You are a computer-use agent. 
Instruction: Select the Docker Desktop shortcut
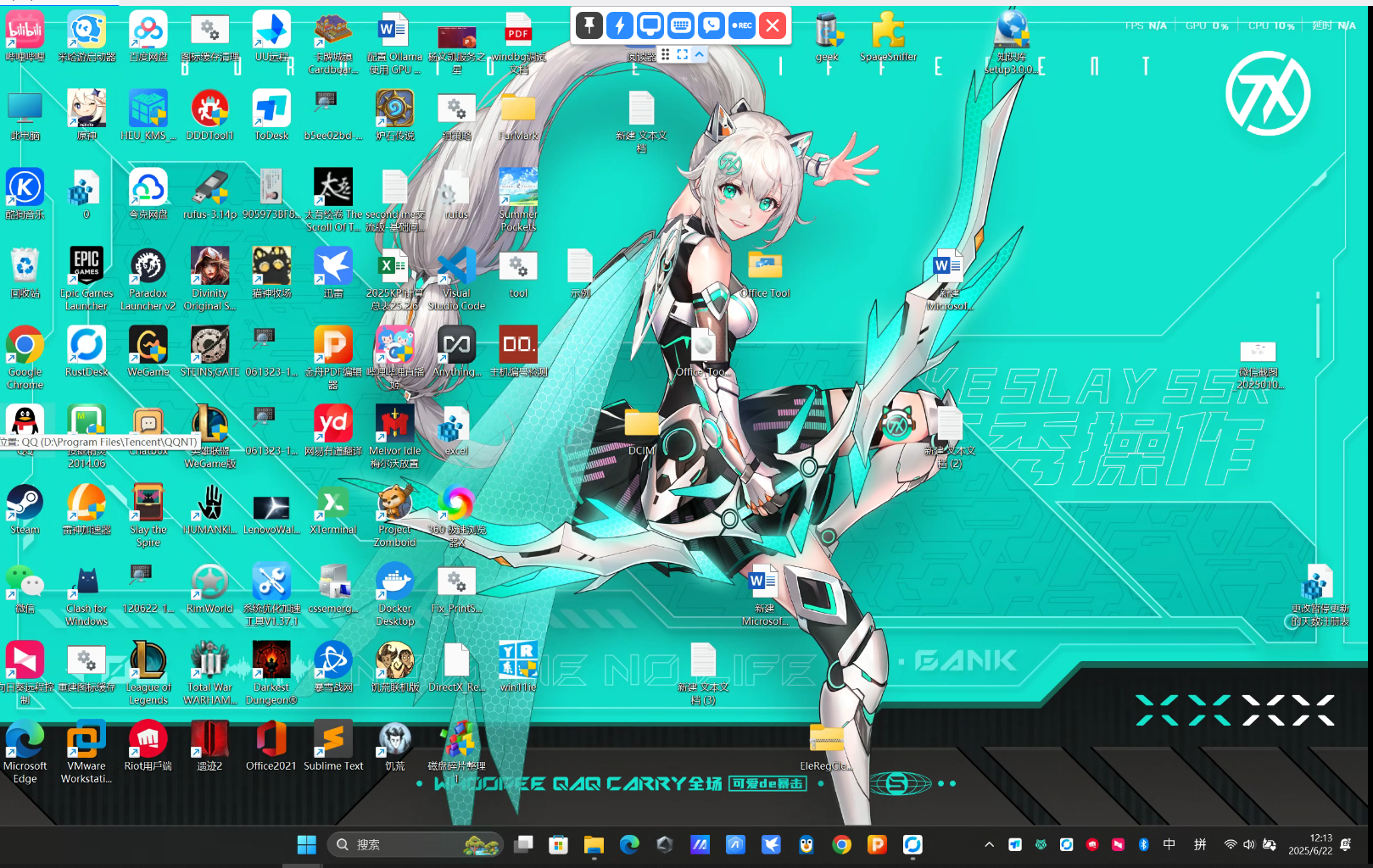(x=395, y=587)
